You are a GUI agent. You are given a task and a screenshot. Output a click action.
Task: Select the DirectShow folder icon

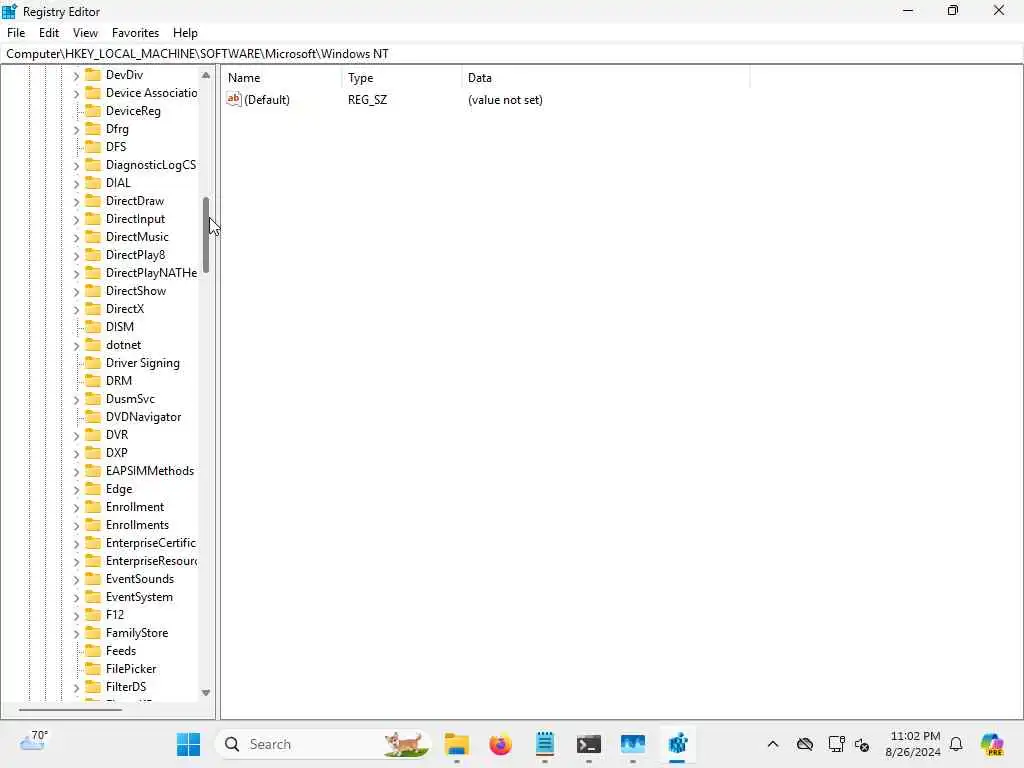93,290
